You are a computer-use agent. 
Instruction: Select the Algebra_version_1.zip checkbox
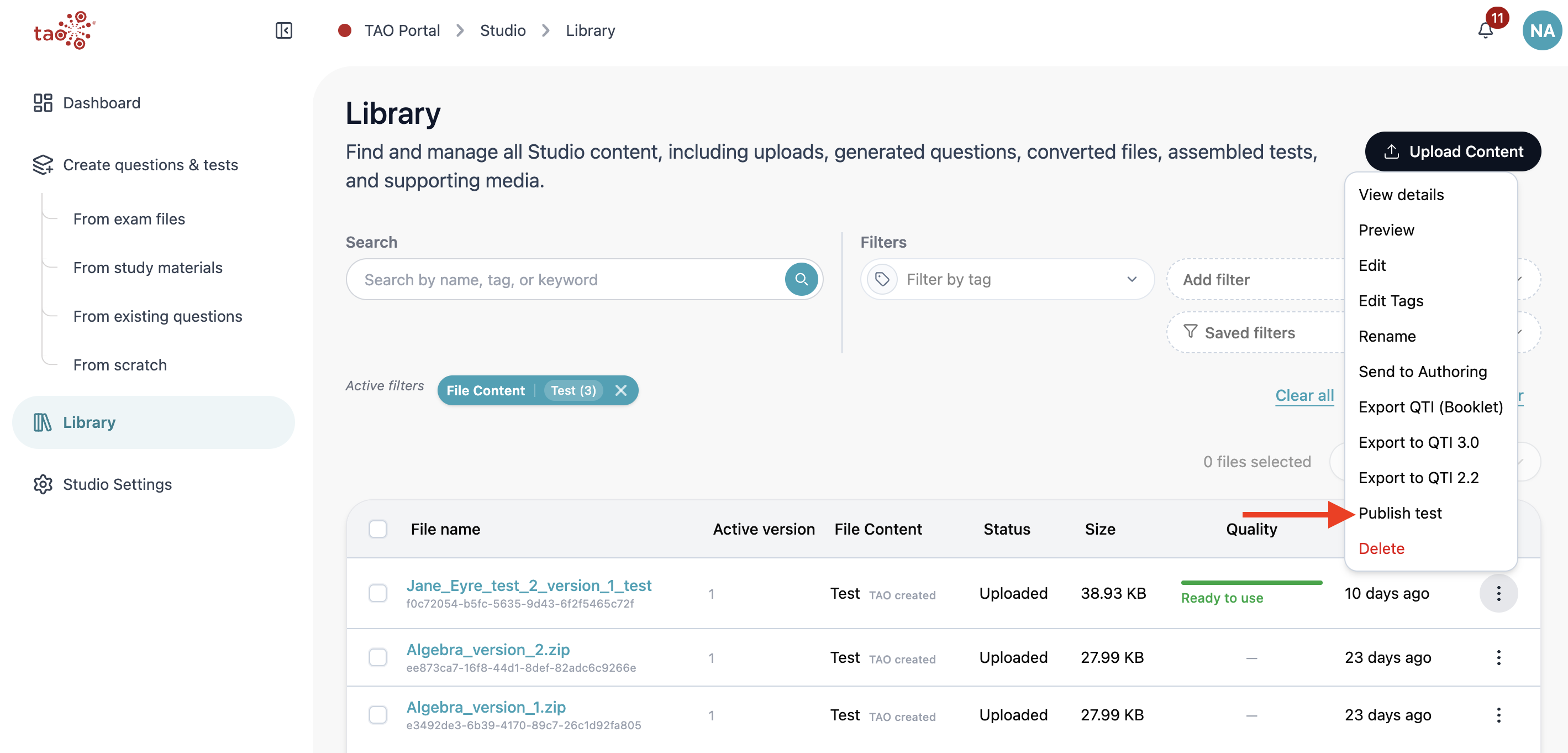pos(378,715)
